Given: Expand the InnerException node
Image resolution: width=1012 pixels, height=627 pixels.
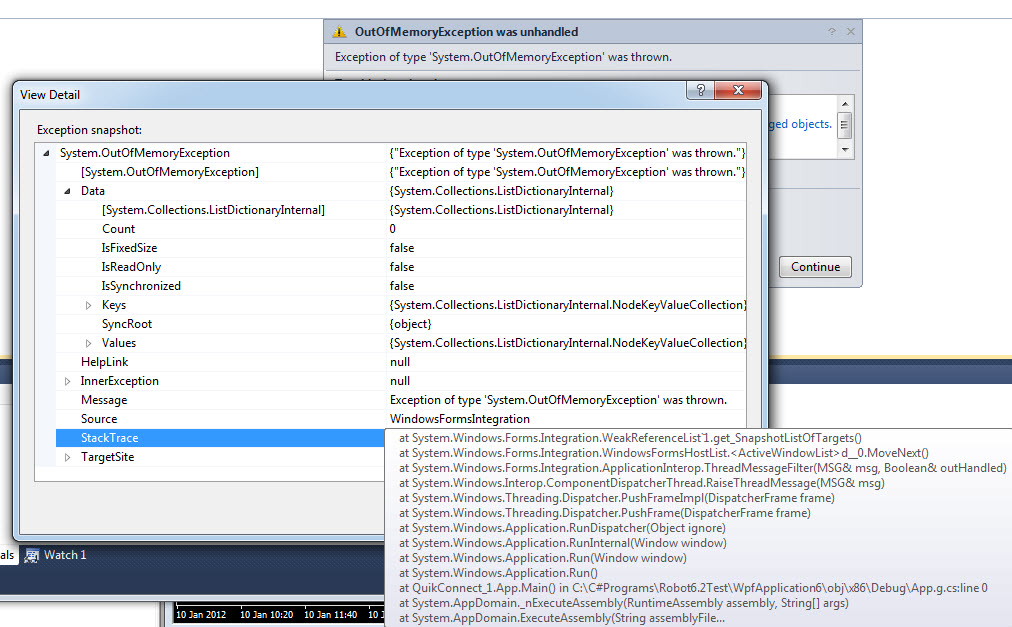Looking at the screenshot, I should (x=67, y=381).
